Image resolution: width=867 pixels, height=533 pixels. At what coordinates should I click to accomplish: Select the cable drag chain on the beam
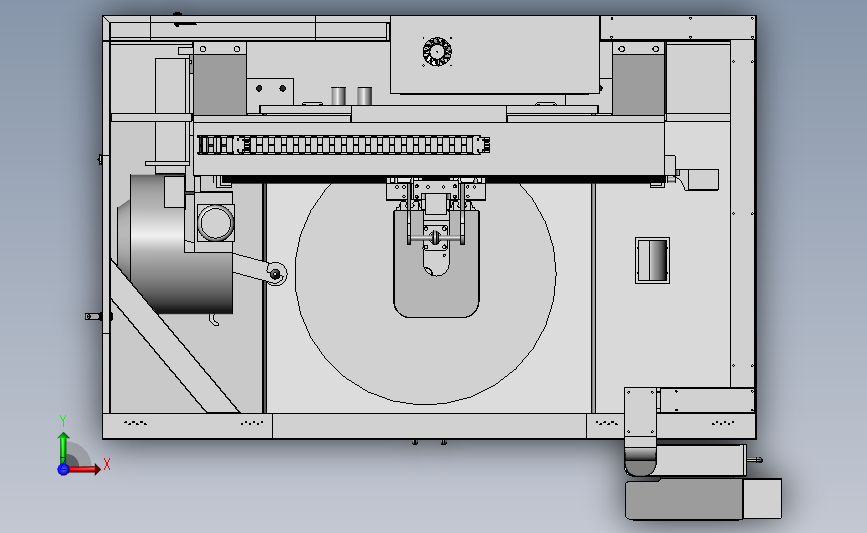(x=343, y=145)
